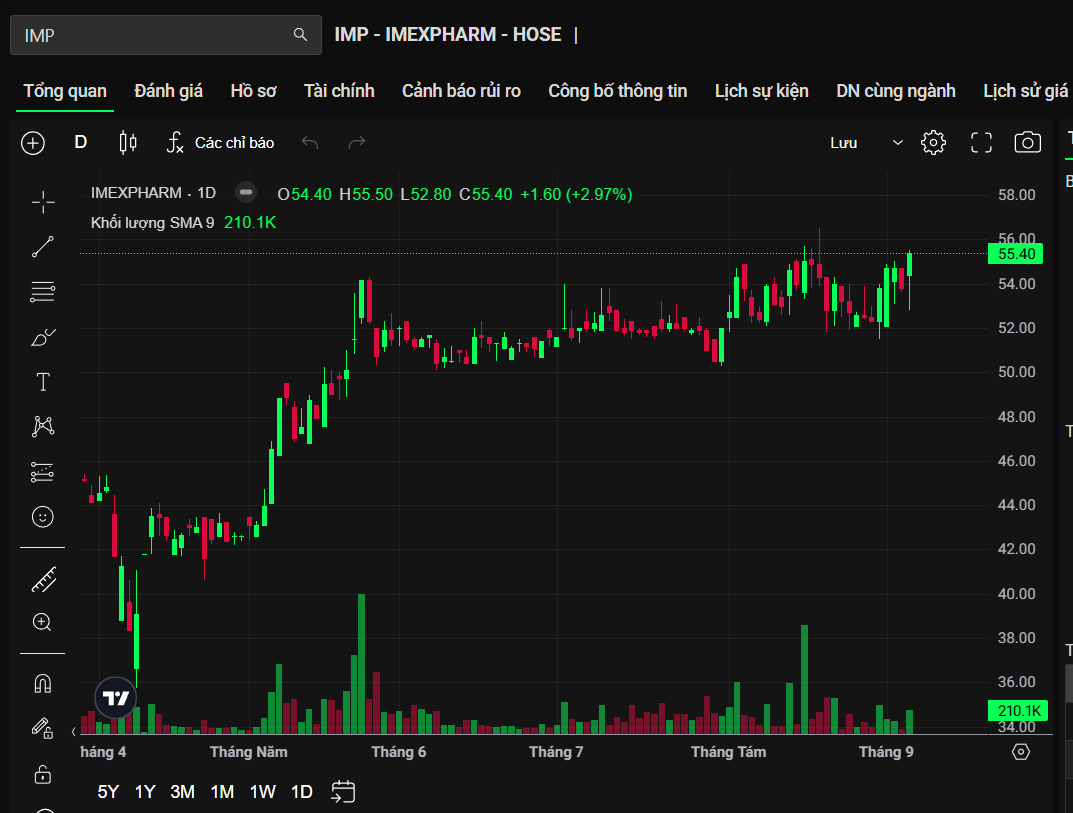This screenshot has width=1073, height=813.
Task: Take a chart snapshot with camera icon
Action: tap(1027, 142)
